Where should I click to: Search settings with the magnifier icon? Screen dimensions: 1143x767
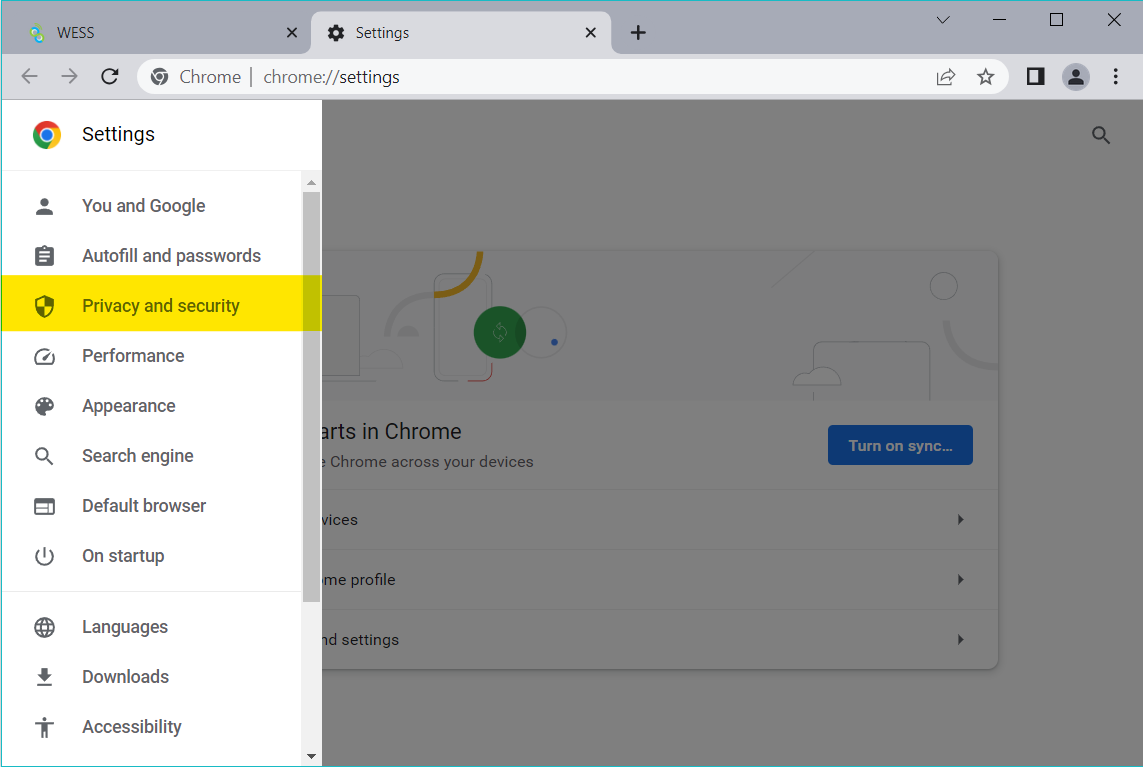coord(1101,135)
